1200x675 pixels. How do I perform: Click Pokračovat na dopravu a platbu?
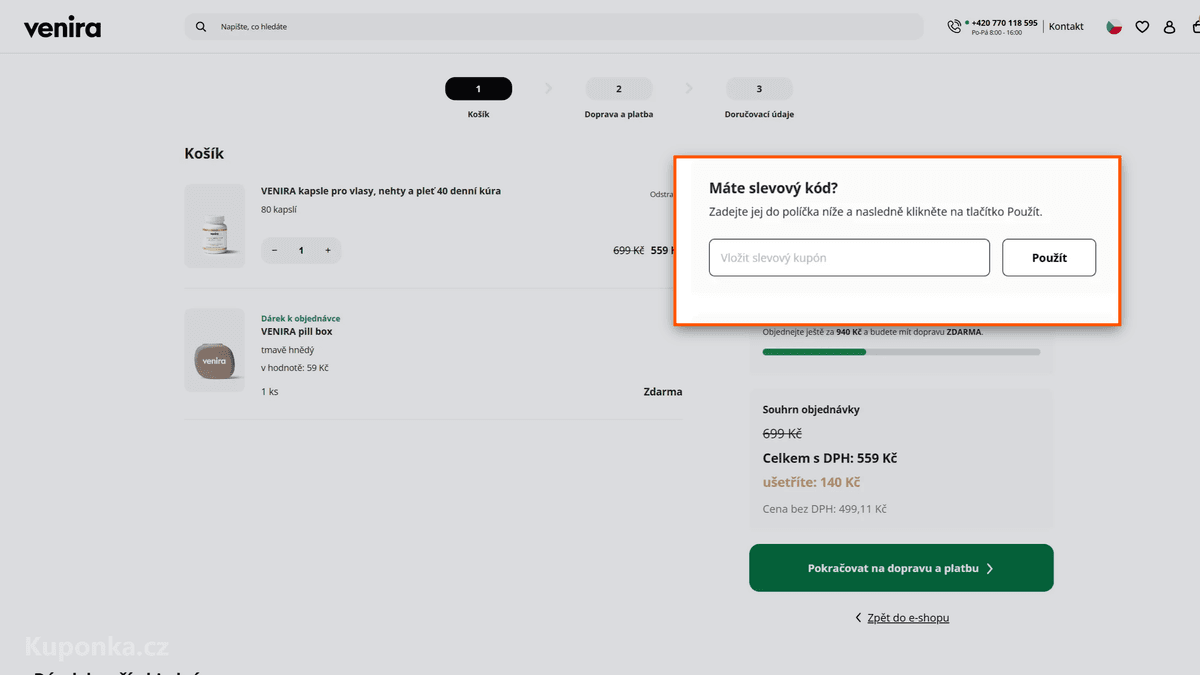click(x=901, y=568)
